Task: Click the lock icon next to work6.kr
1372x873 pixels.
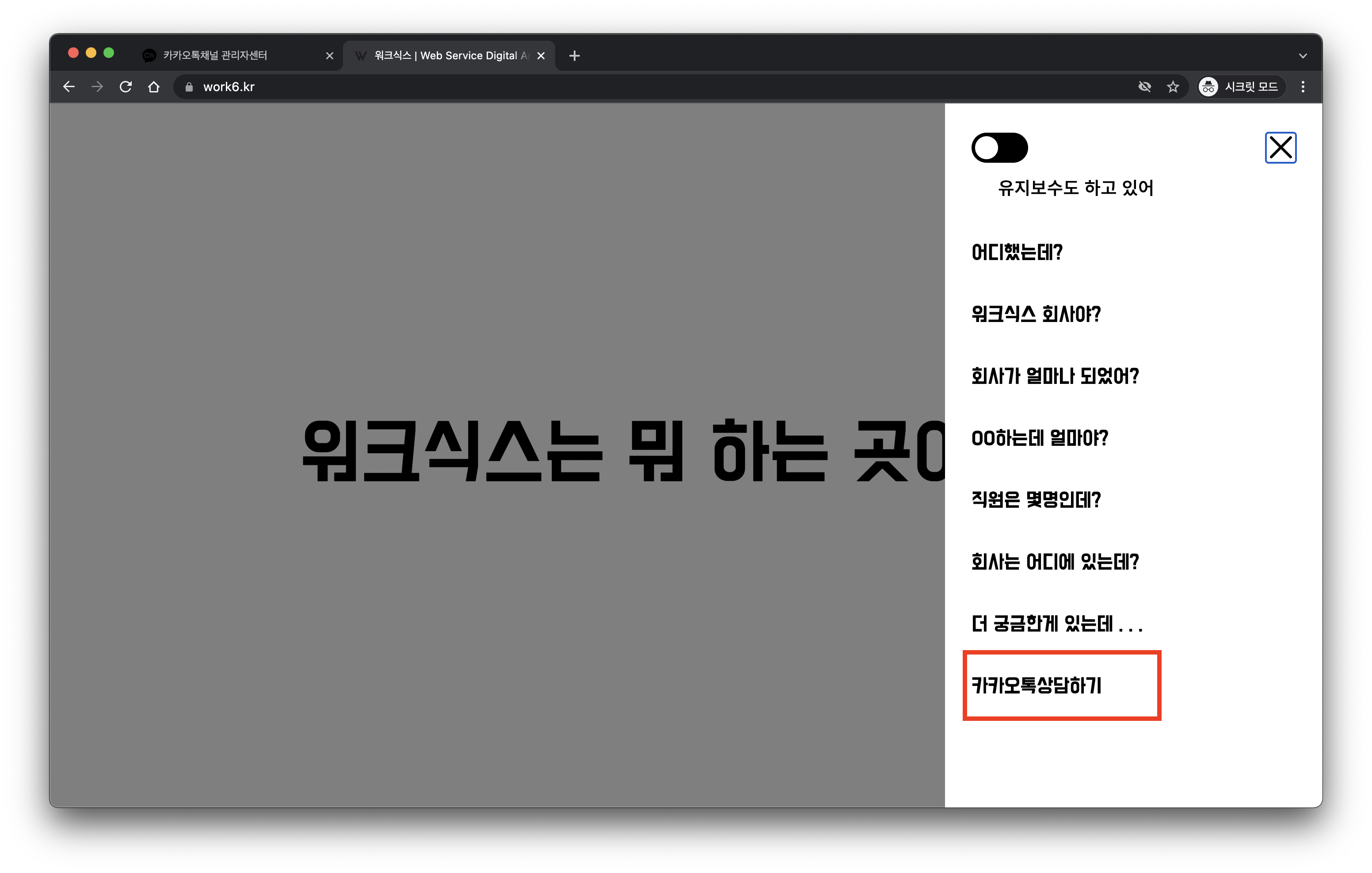Action: click(189, 87)
